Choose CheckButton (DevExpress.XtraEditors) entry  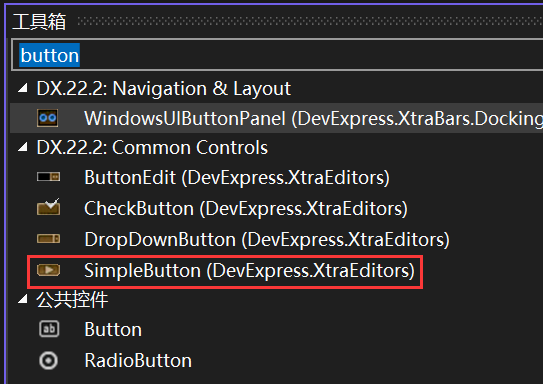(246, 209)
